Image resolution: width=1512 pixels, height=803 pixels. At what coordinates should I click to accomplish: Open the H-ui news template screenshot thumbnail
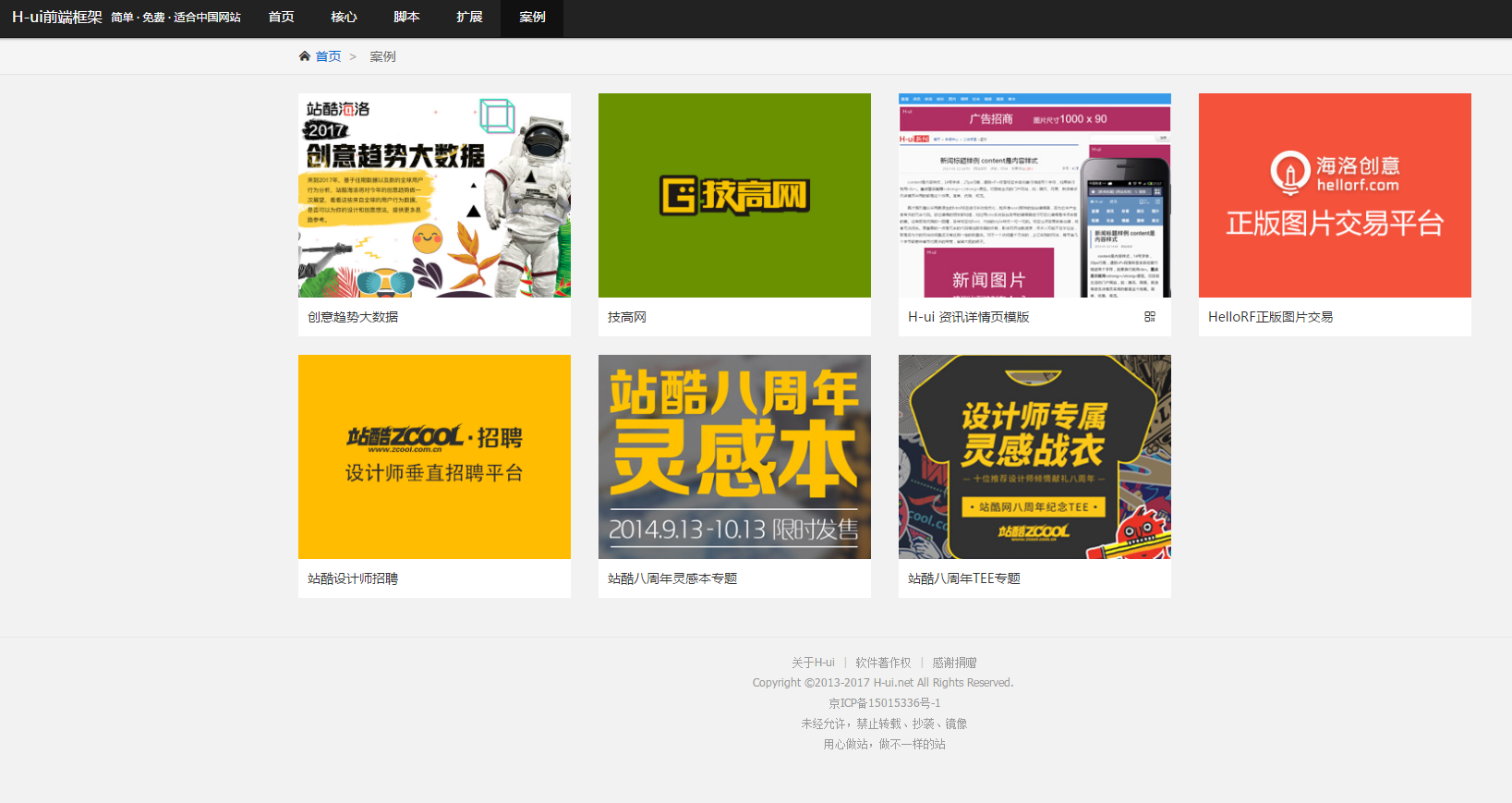coord(1034,195)
